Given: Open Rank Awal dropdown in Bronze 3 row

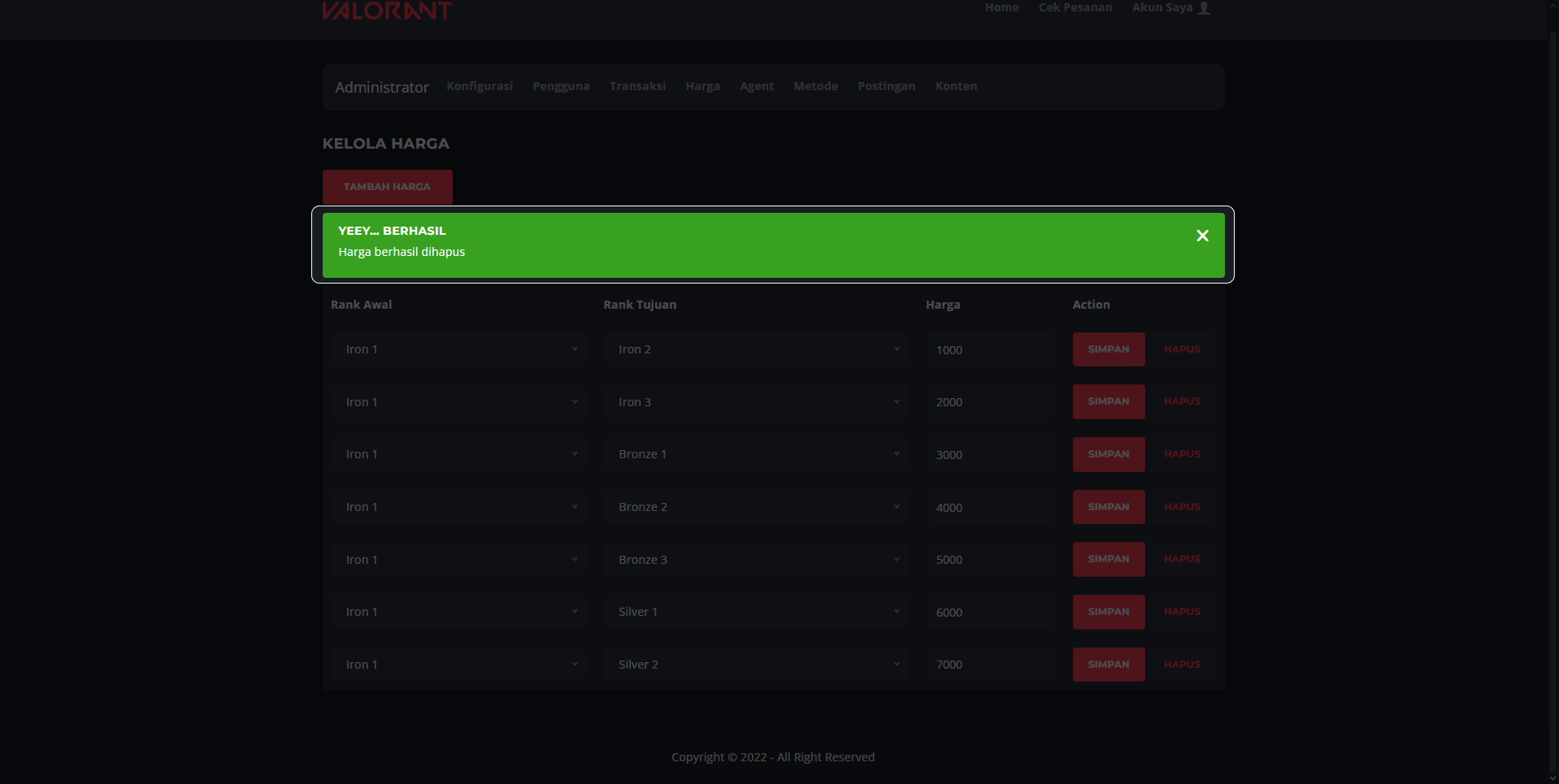Looking at the screenshot, I should pos(458,560).
